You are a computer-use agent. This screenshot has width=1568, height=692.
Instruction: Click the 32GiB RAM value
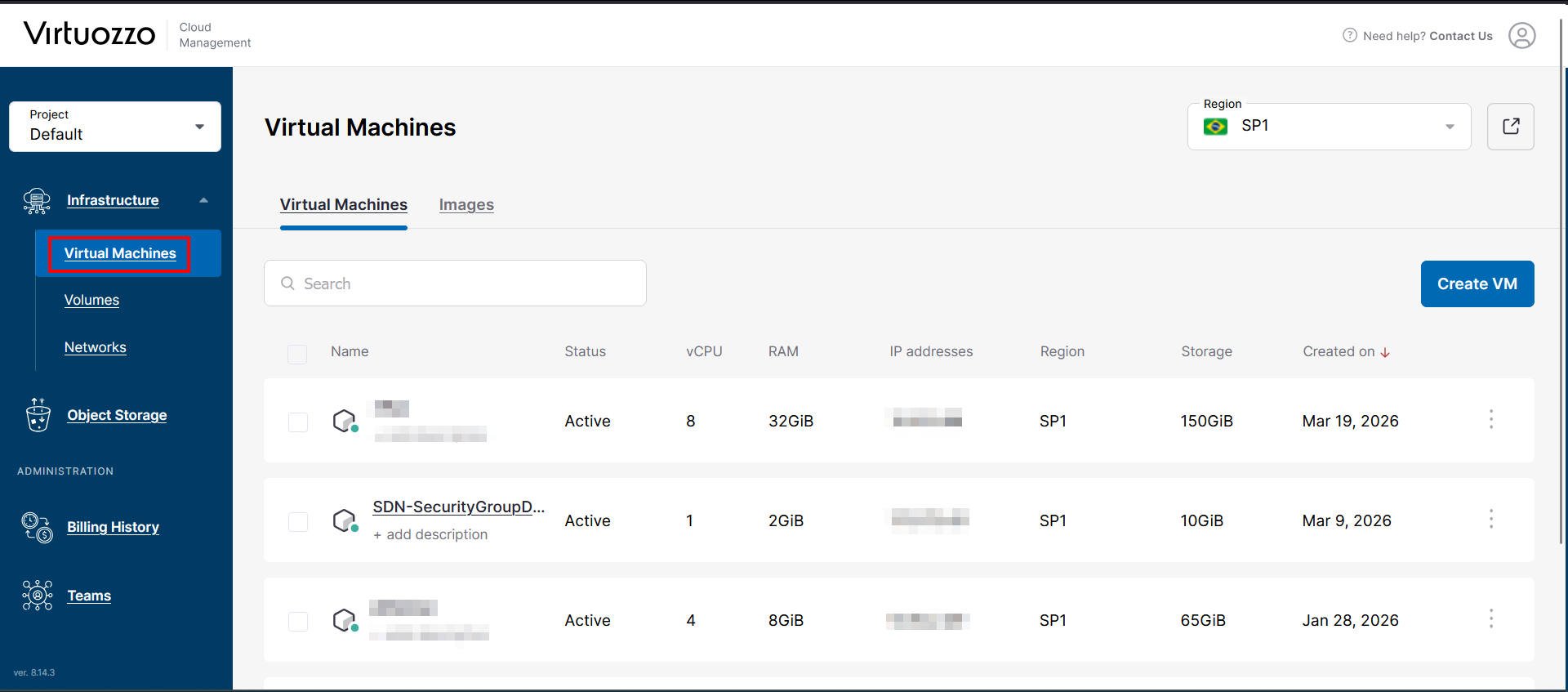(x=791, y=421)
